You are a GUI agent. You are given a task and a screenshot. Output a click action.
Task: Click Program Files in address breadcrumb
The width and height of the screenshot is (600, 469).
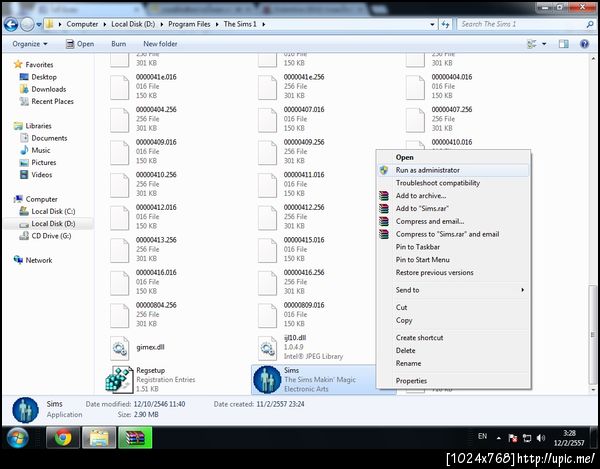189,24
